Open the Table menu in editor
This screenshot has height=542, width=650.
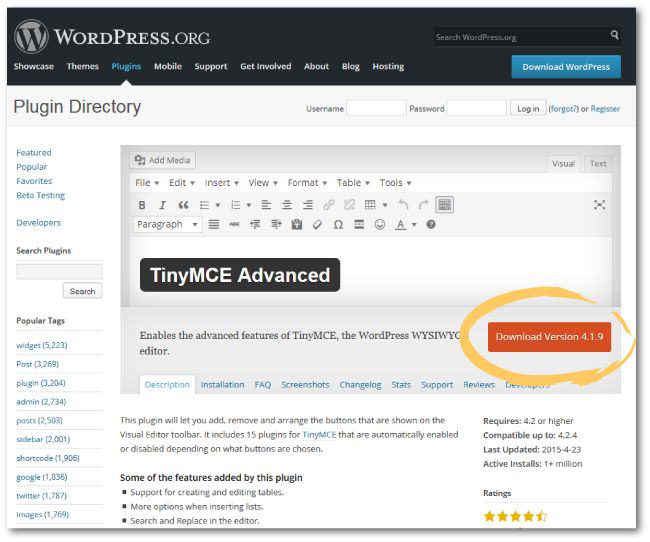click(353, 183)
